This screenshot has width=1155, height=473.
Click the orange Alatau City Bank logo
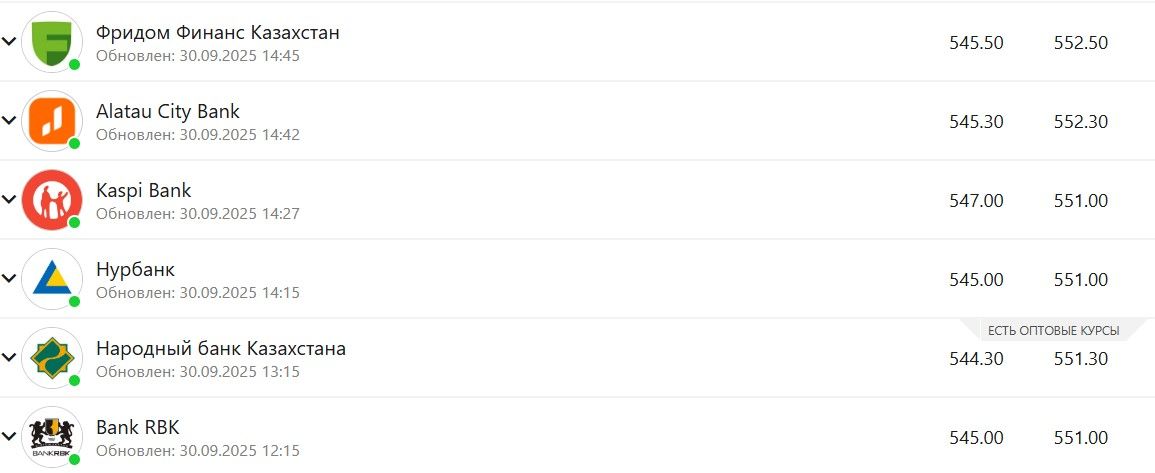(x=52, y=120)
